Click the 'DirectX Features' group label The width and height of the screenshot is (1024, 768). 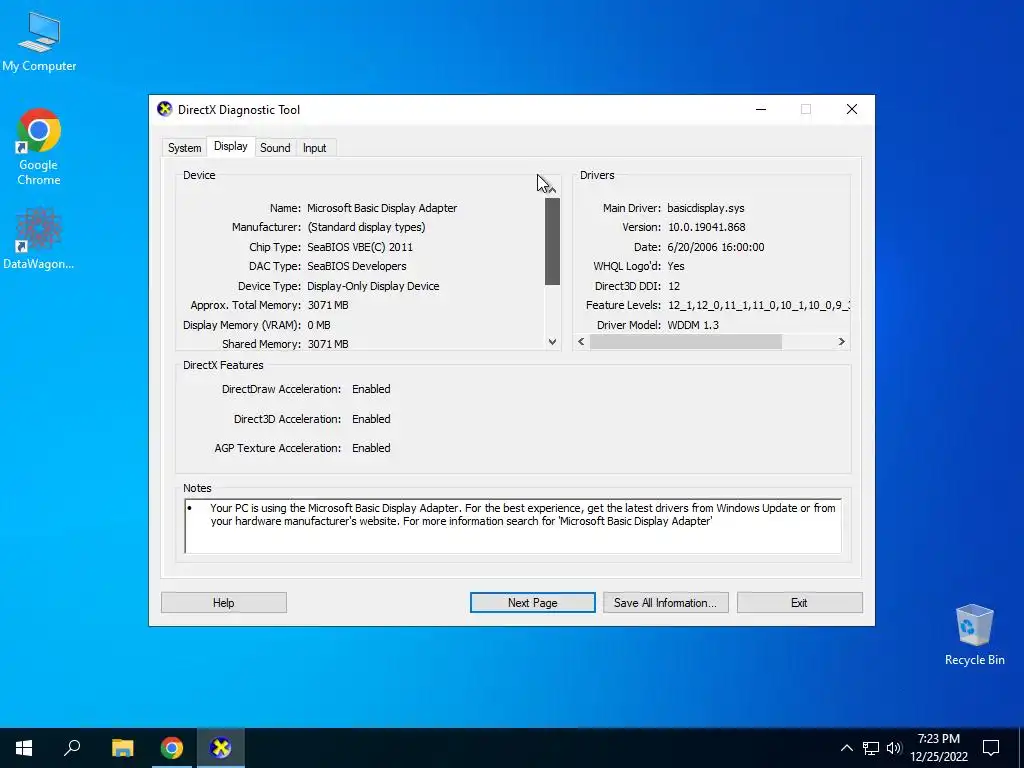(x=223, y=365)
